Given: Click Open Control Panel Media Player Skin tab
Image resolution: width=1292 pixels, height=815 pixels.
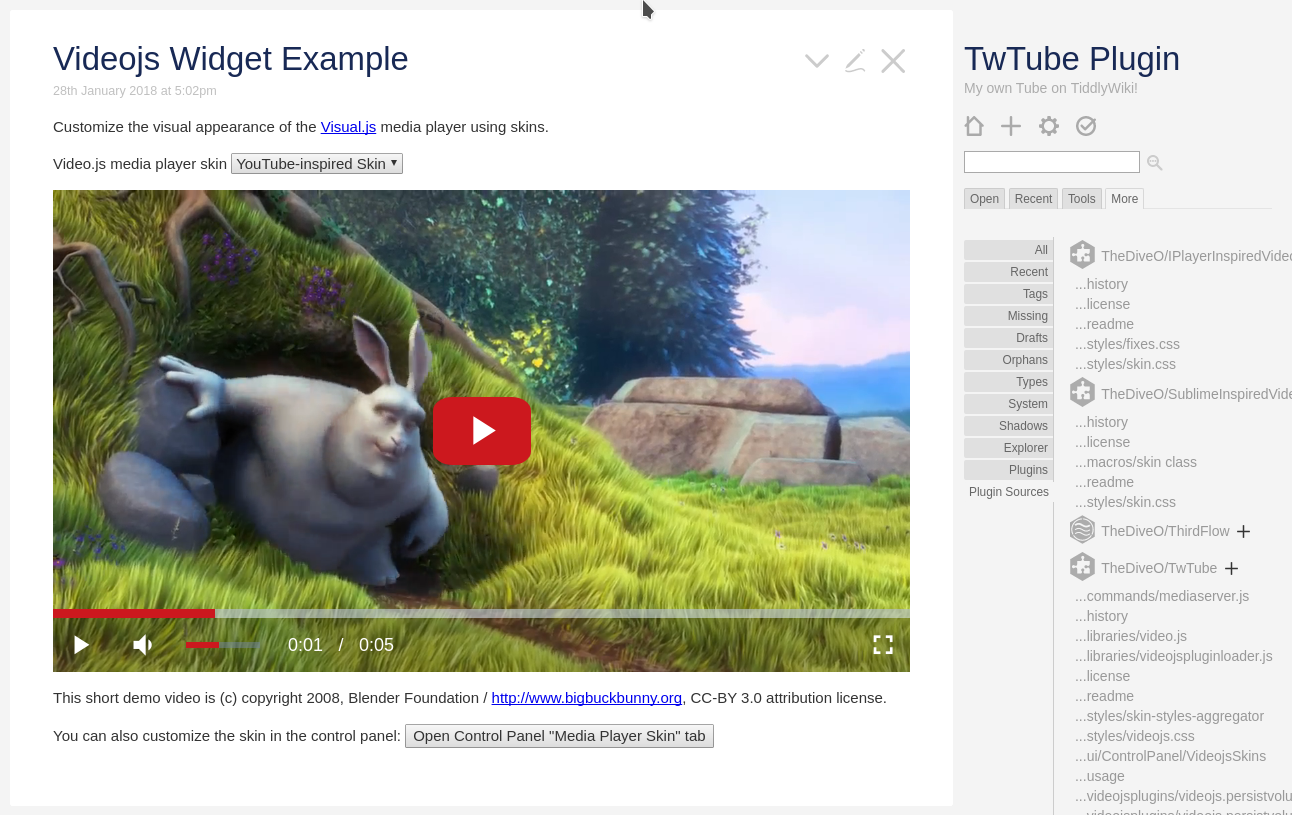Looking at the screenshot, I should 559,736.
